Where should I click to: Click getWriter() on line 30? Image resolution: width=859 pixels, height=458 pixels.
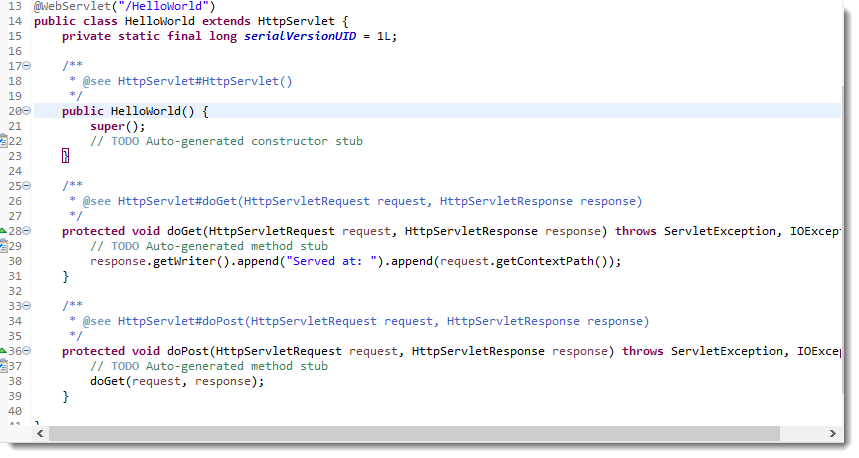tap(191, 261)
